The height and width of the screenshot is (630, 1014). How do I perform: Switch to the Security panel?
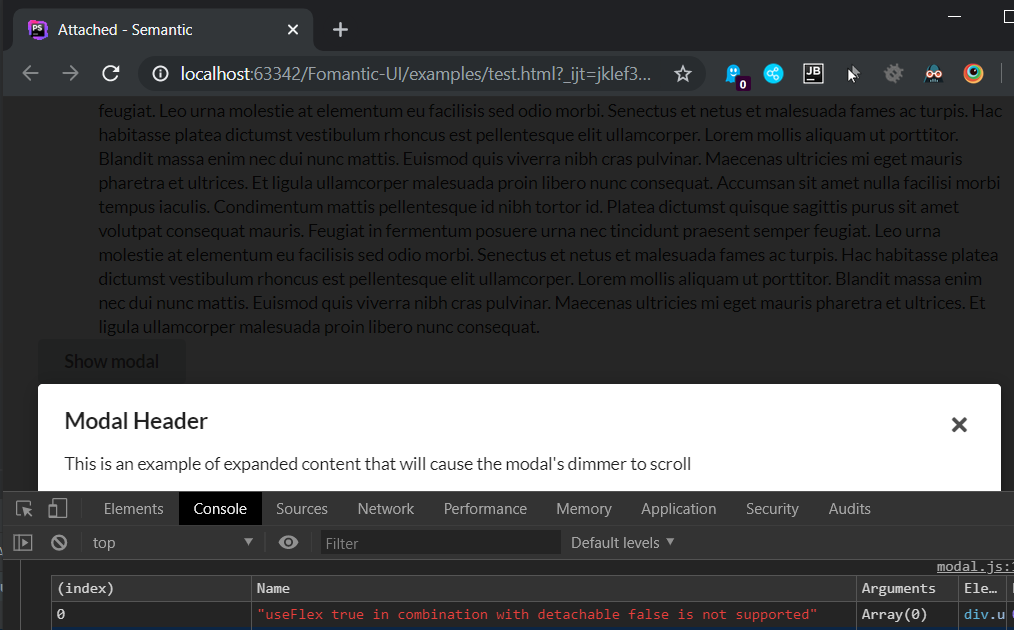coord(772,509)
